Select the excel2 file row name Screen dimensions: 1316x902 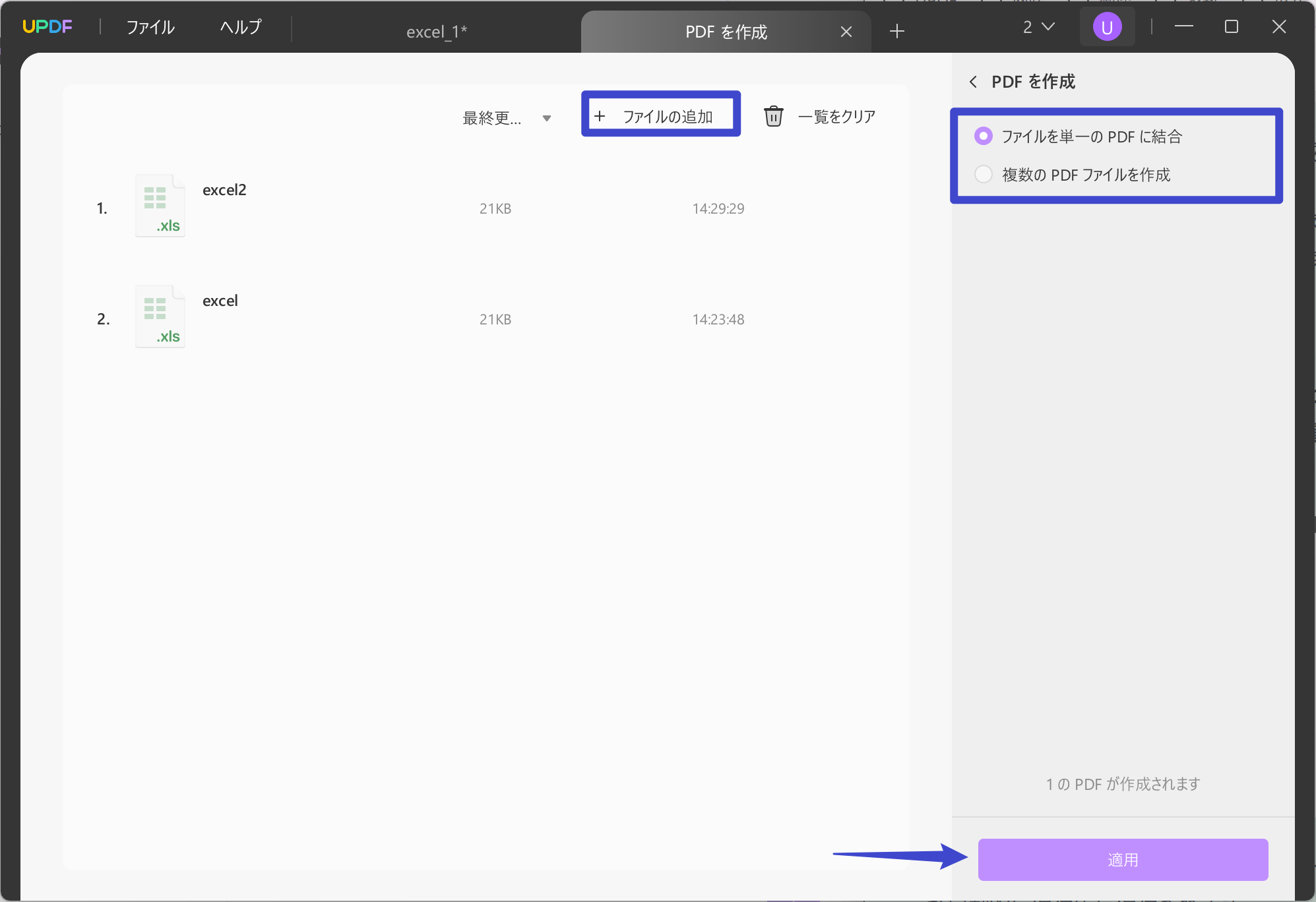224,190
